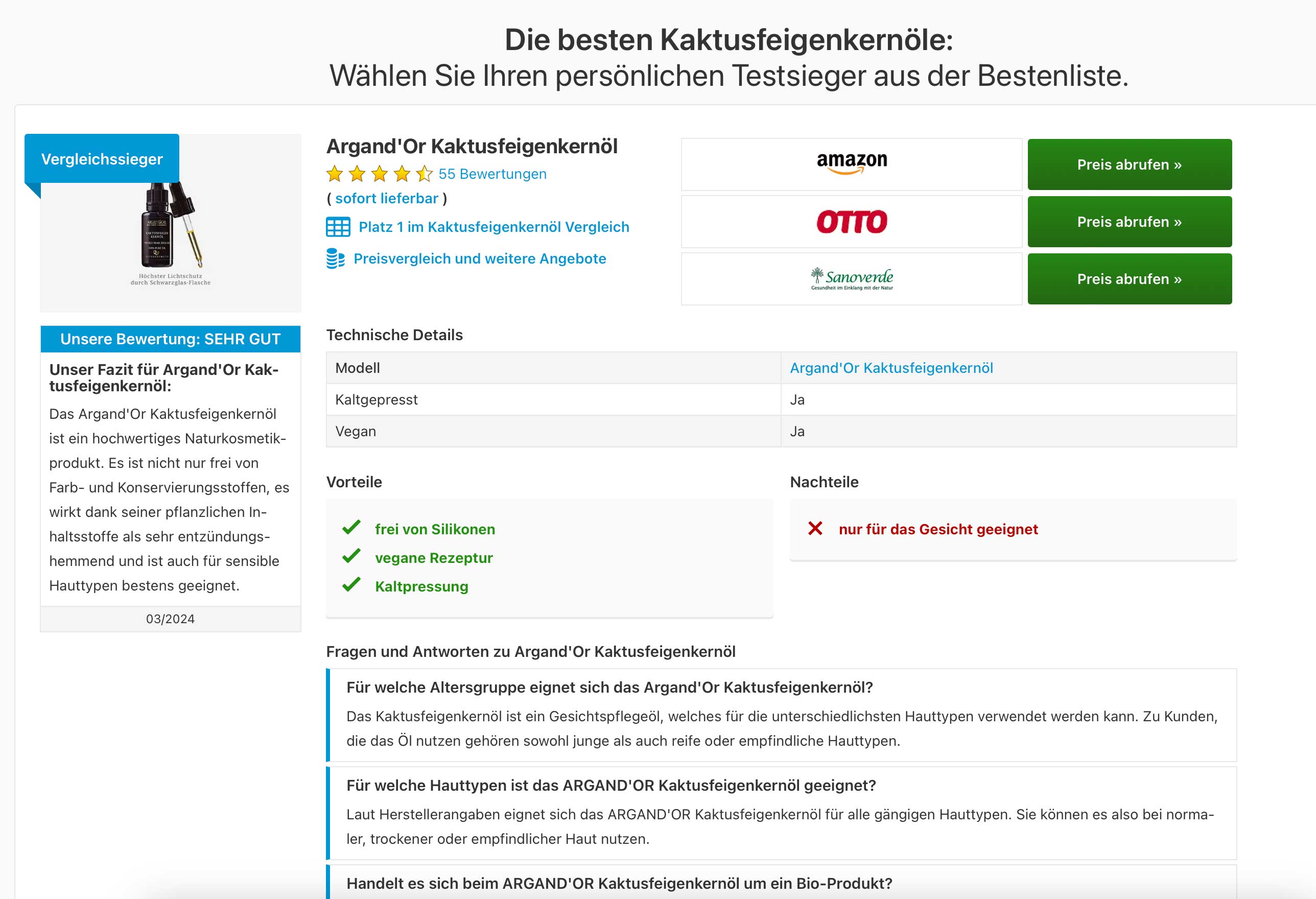
Task: Open OTTO offer via Preis abrufen
Action: pos(1129,221)
